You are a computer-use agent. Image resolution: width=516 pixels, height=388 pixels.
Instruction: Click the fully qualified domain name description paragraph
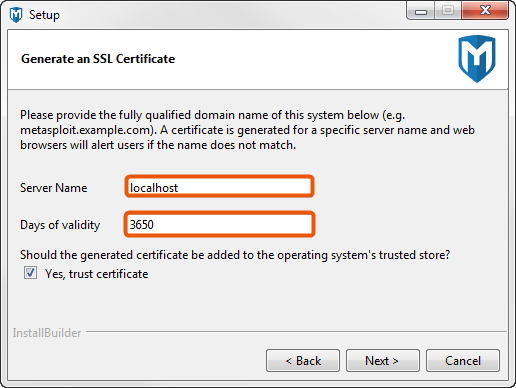[x=247, y=130]
